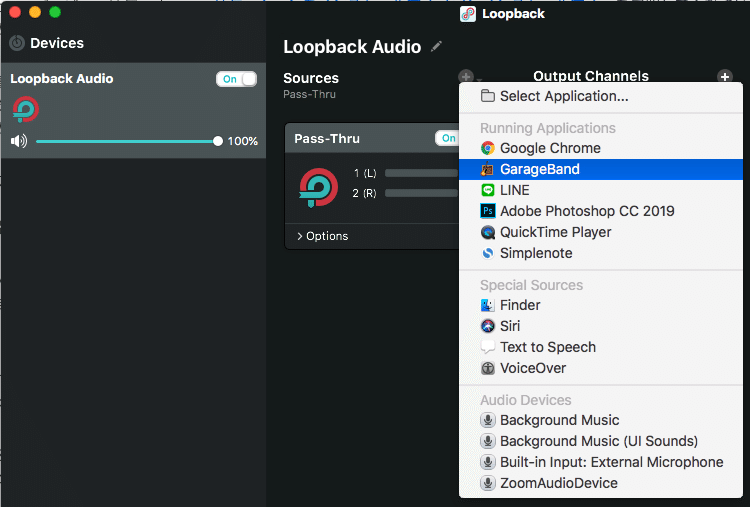Click the Loopback device logo in the sidebar
This screenshot has height=507, width=750.
[25, 109]
